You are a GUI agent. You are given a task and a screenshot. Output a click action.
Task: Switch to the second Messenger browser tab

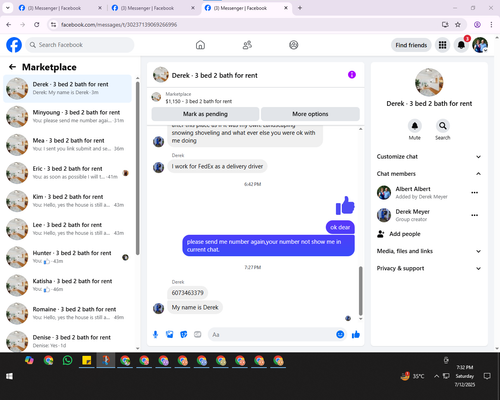(152, 8)
